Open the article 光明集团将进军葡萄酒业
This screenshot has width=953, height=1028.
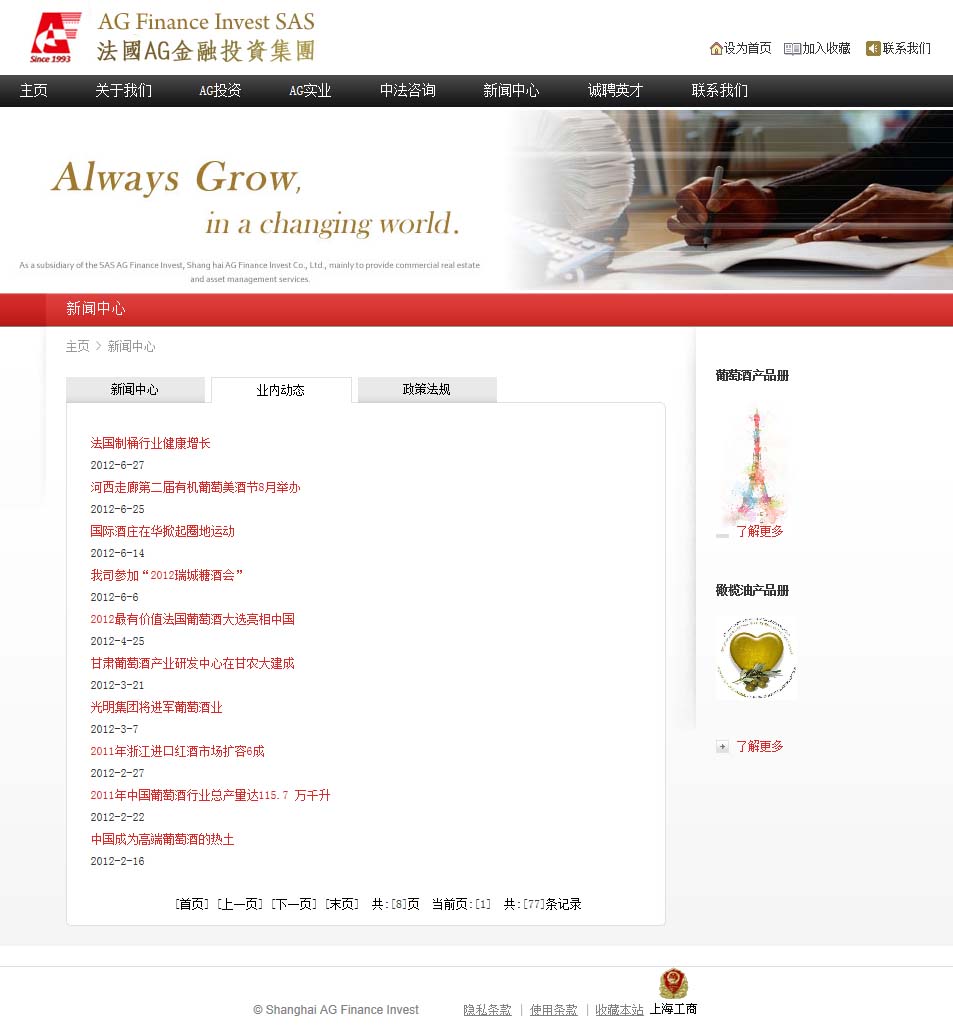tap(156, 707)
